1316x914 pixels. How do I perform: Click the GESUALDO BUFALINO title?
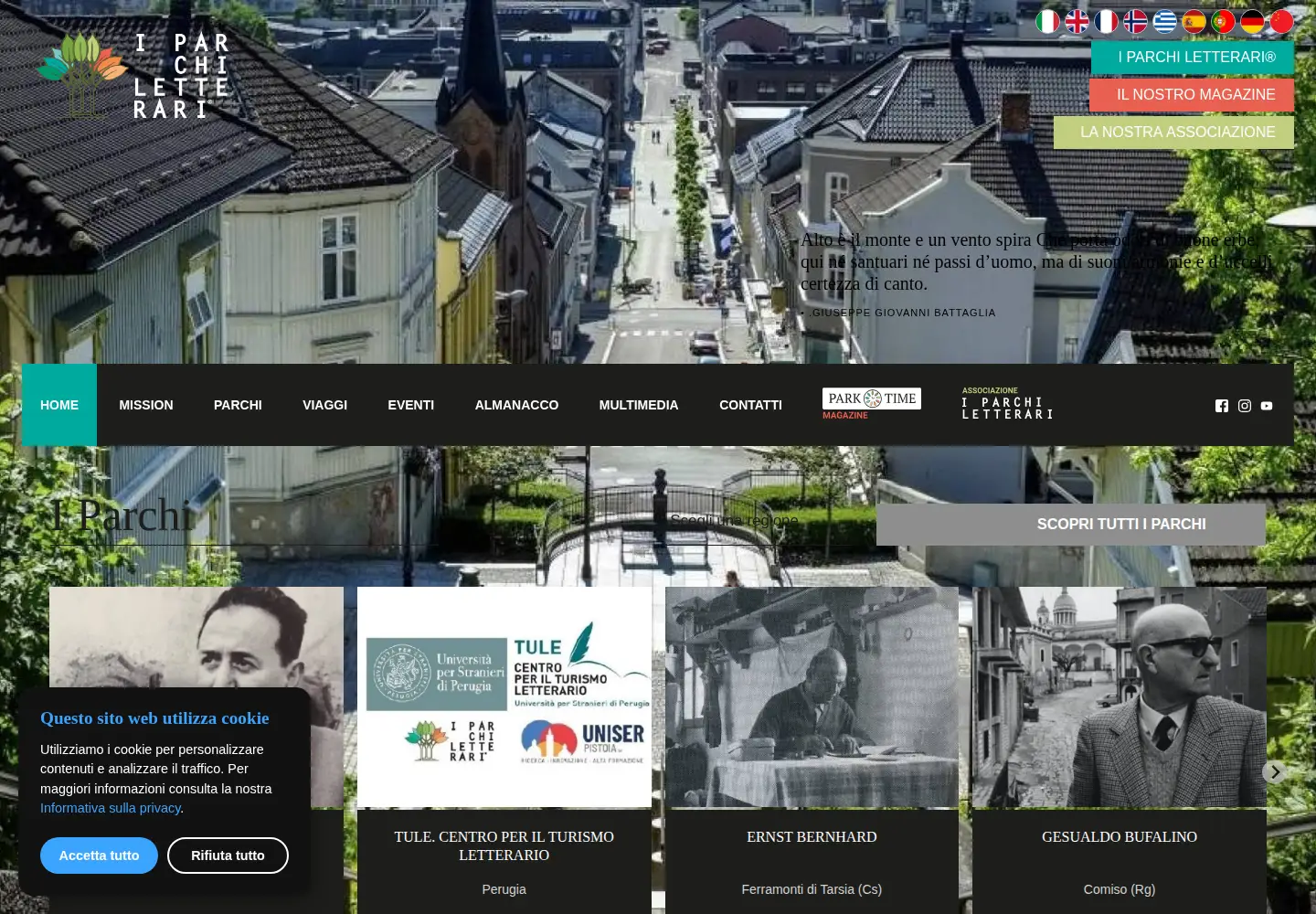1120,837
